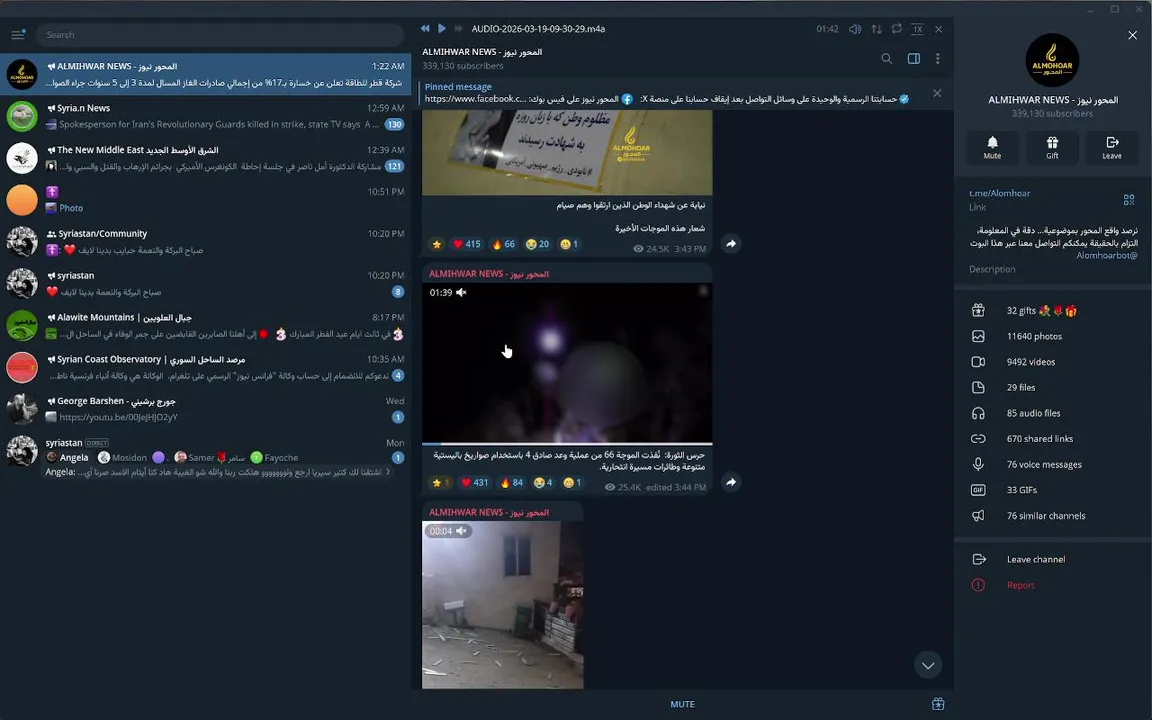This screenshot has height=720, width=1152.
Task: Toggle audio player volume speaker icon
Action: (x=855, y=29)
